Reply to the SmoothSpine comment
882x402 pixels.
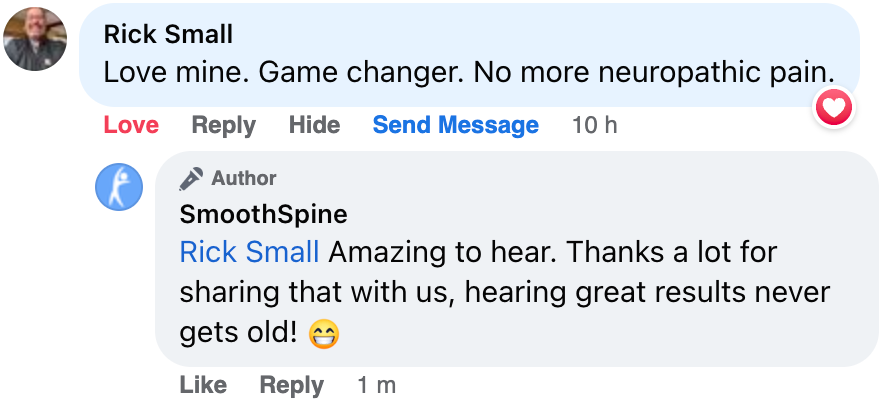(x=291, y=385)
